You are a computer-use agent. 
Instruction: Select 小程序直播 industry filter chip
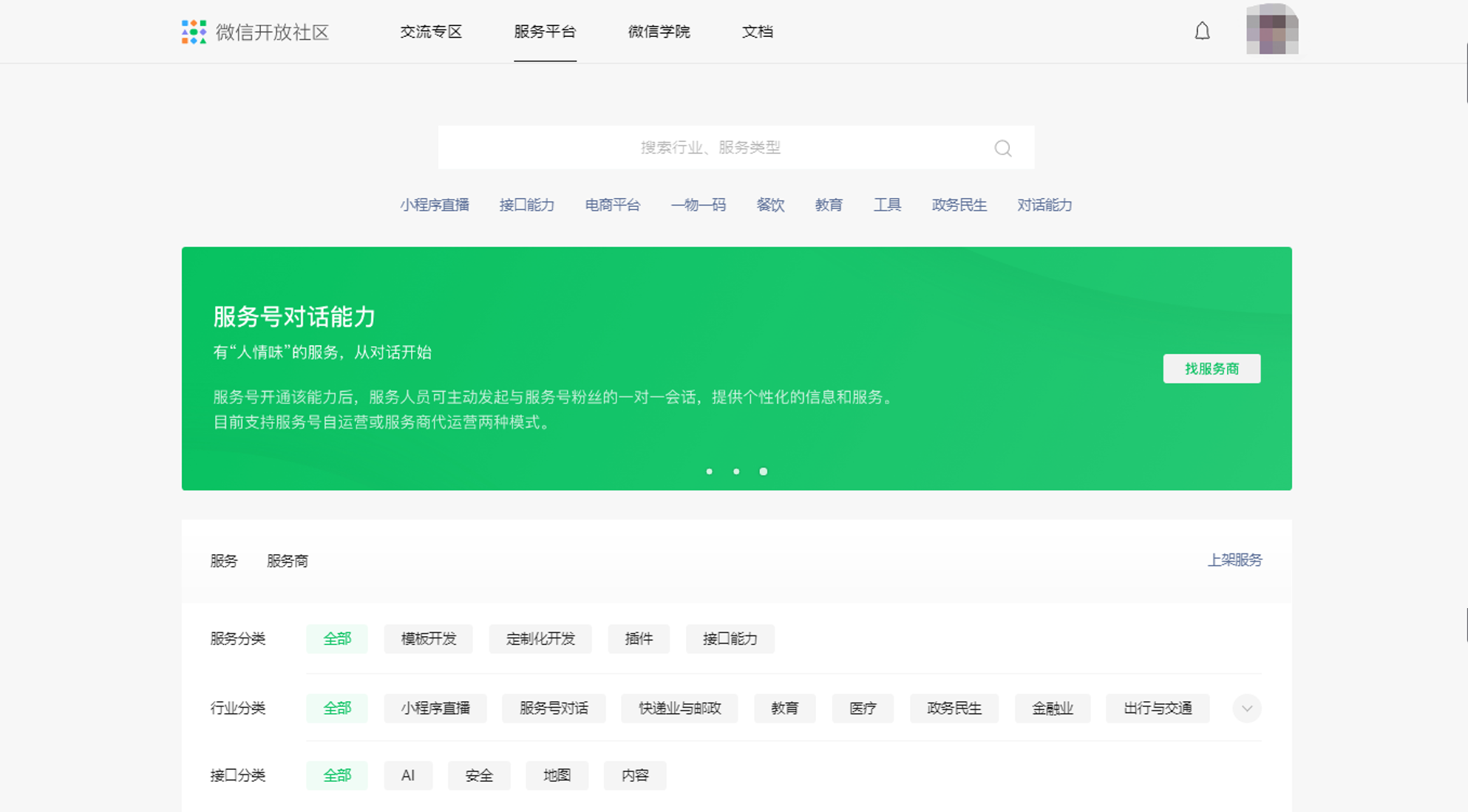coord(435,709)
